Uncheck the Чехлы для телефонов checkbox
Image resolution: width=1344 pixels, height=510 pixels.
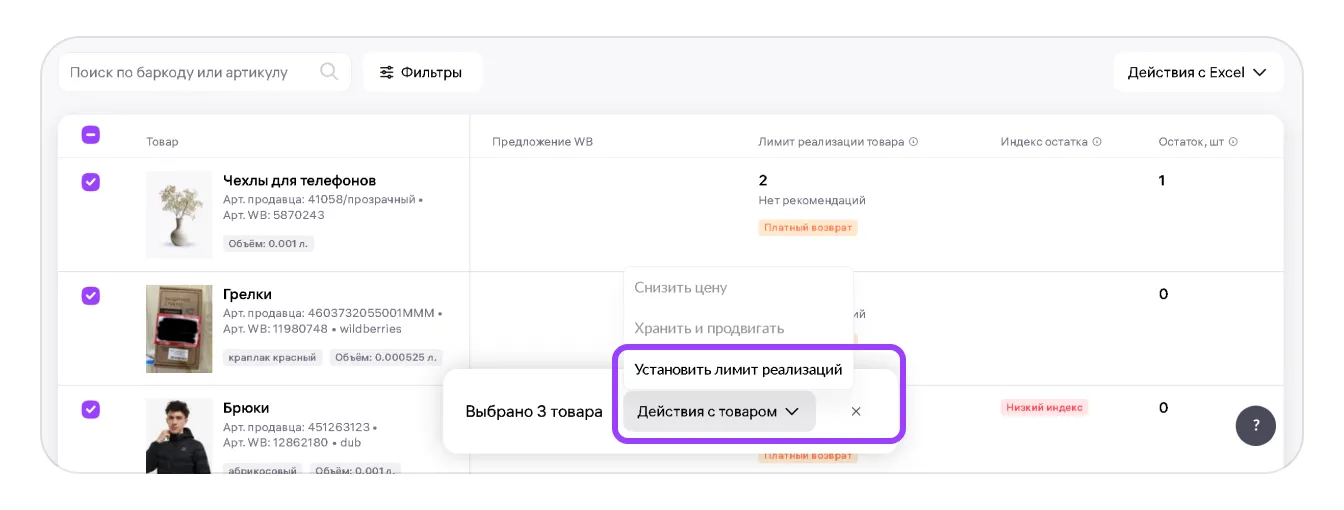90,182
